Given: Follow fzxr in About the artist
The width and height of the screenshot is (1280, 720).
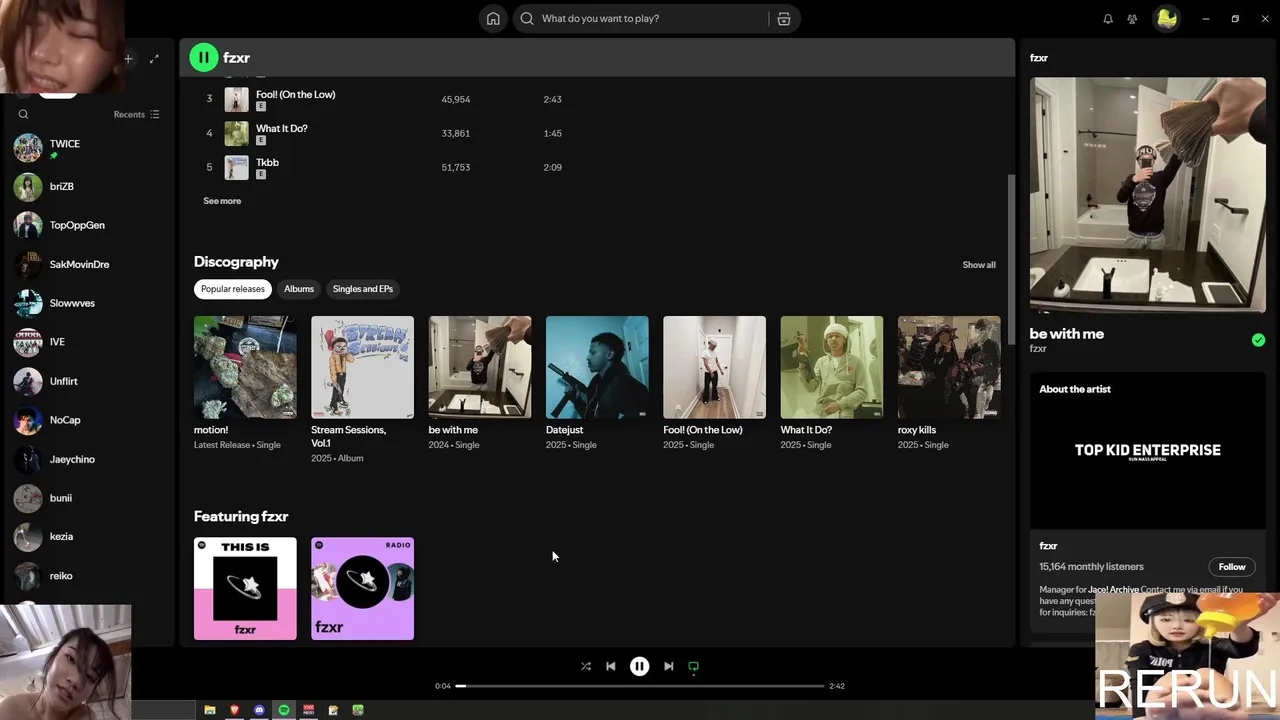Looking at the screenshot, I should pyautogui.click(x=1232, y=567).
